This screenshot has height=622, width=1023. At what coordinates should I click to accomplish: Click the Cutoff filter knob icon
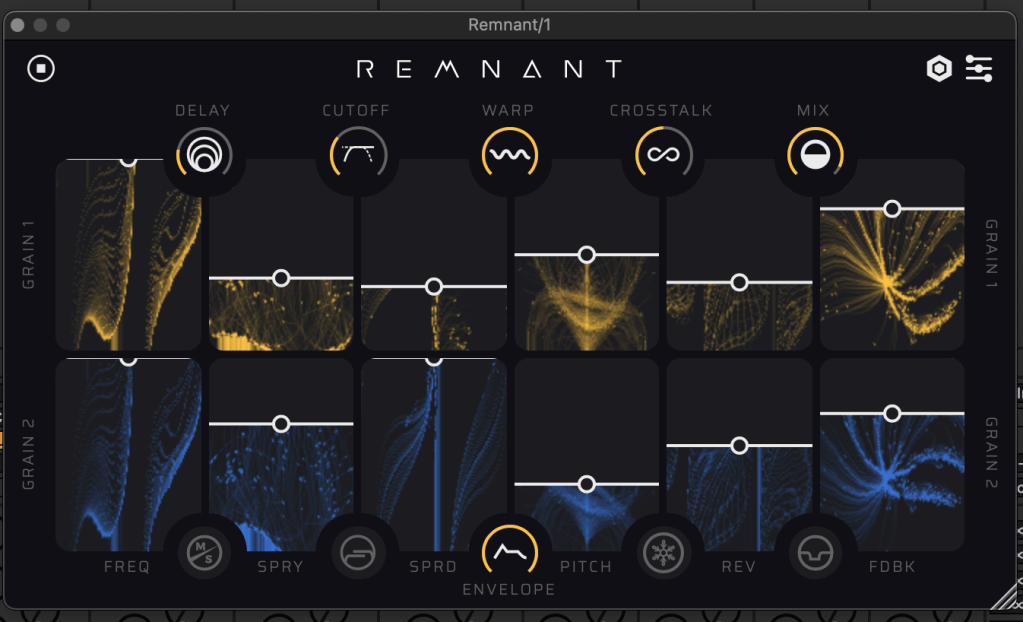[358, 155]
